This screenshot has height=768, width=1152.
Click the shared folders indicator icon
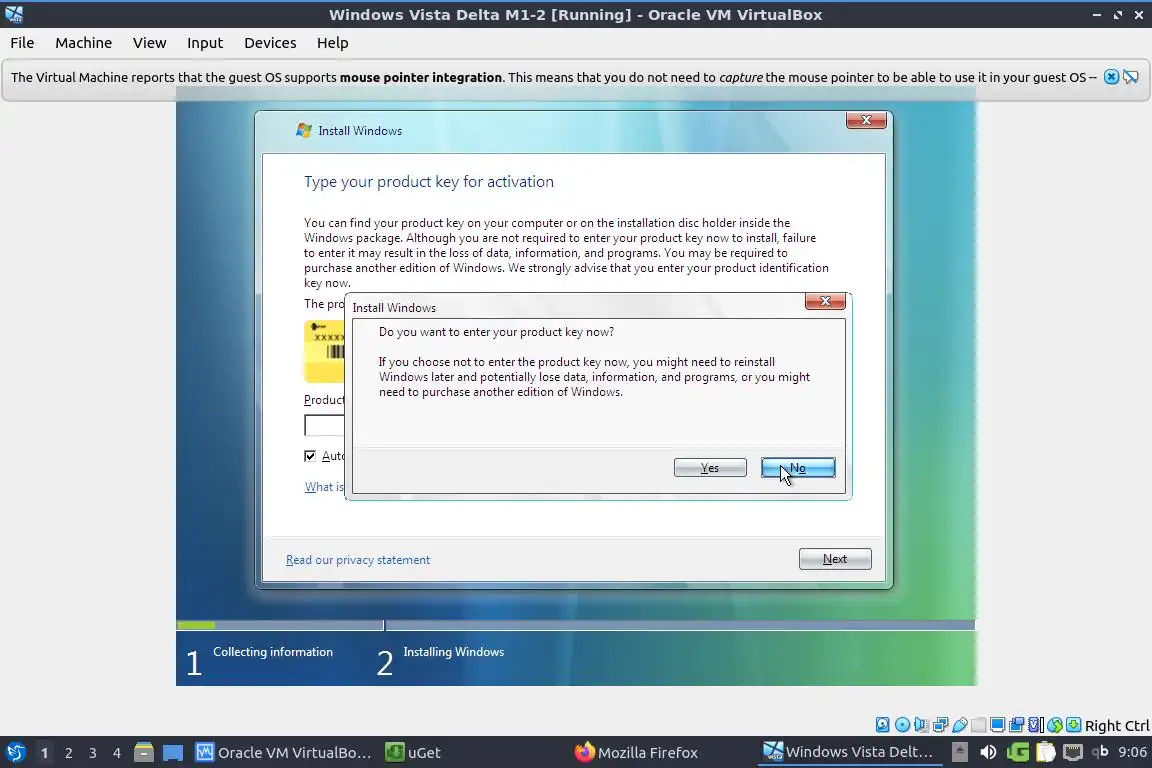[979, 725]
